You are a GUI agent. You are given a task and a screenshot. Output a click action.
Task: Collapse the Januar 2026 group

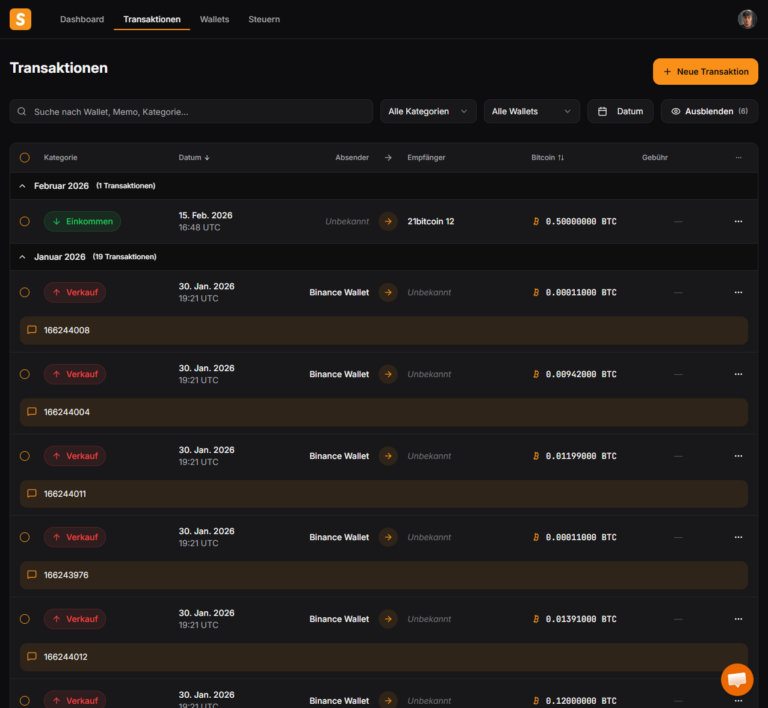(x=22, y=257)
